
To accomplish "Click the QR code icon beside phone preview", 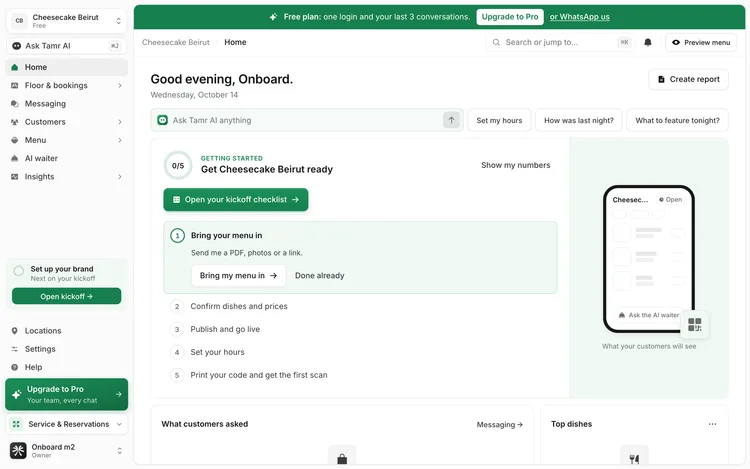I will [695, 325].
